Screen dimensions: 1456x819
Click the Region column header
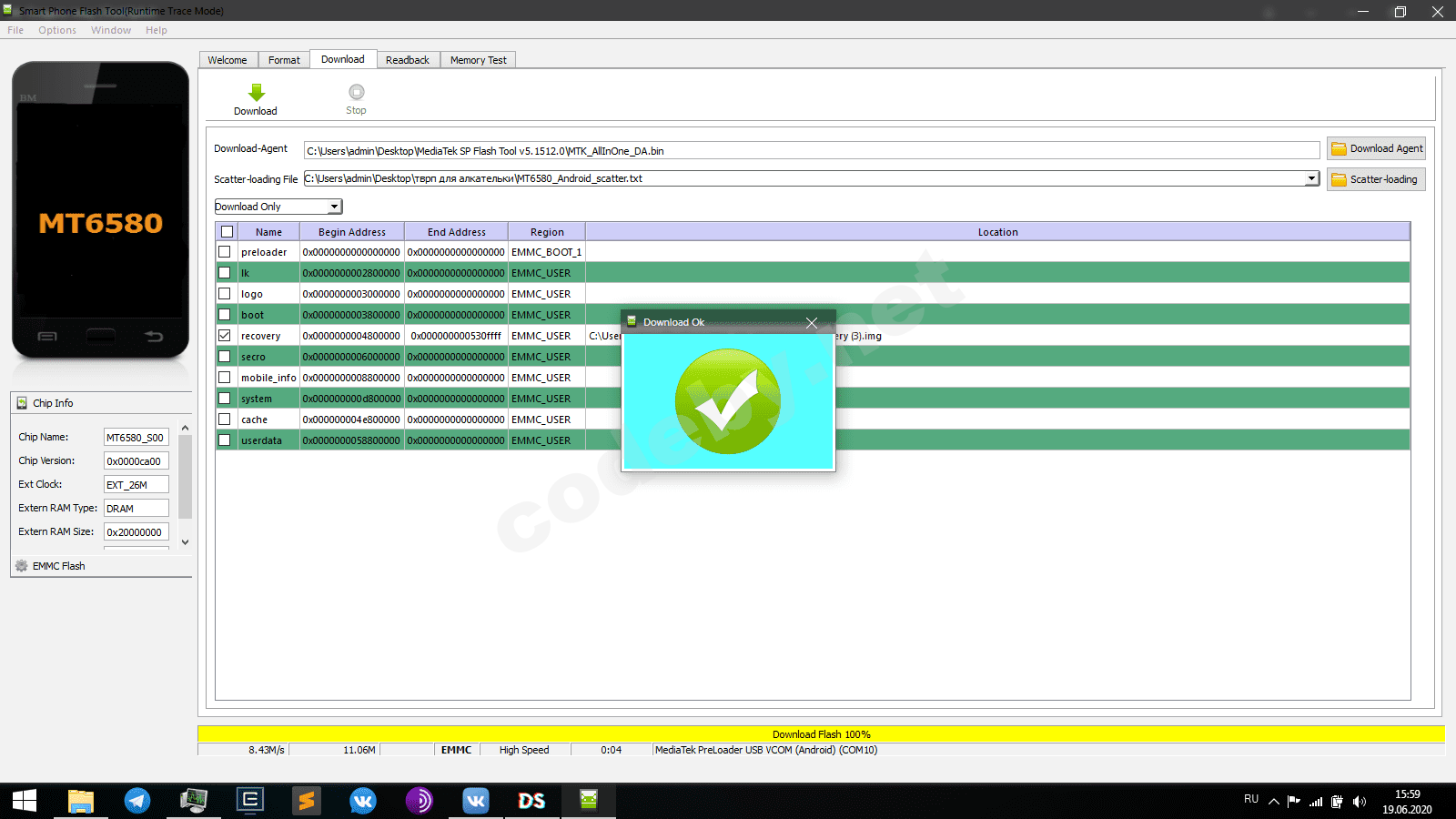point(547,232)
